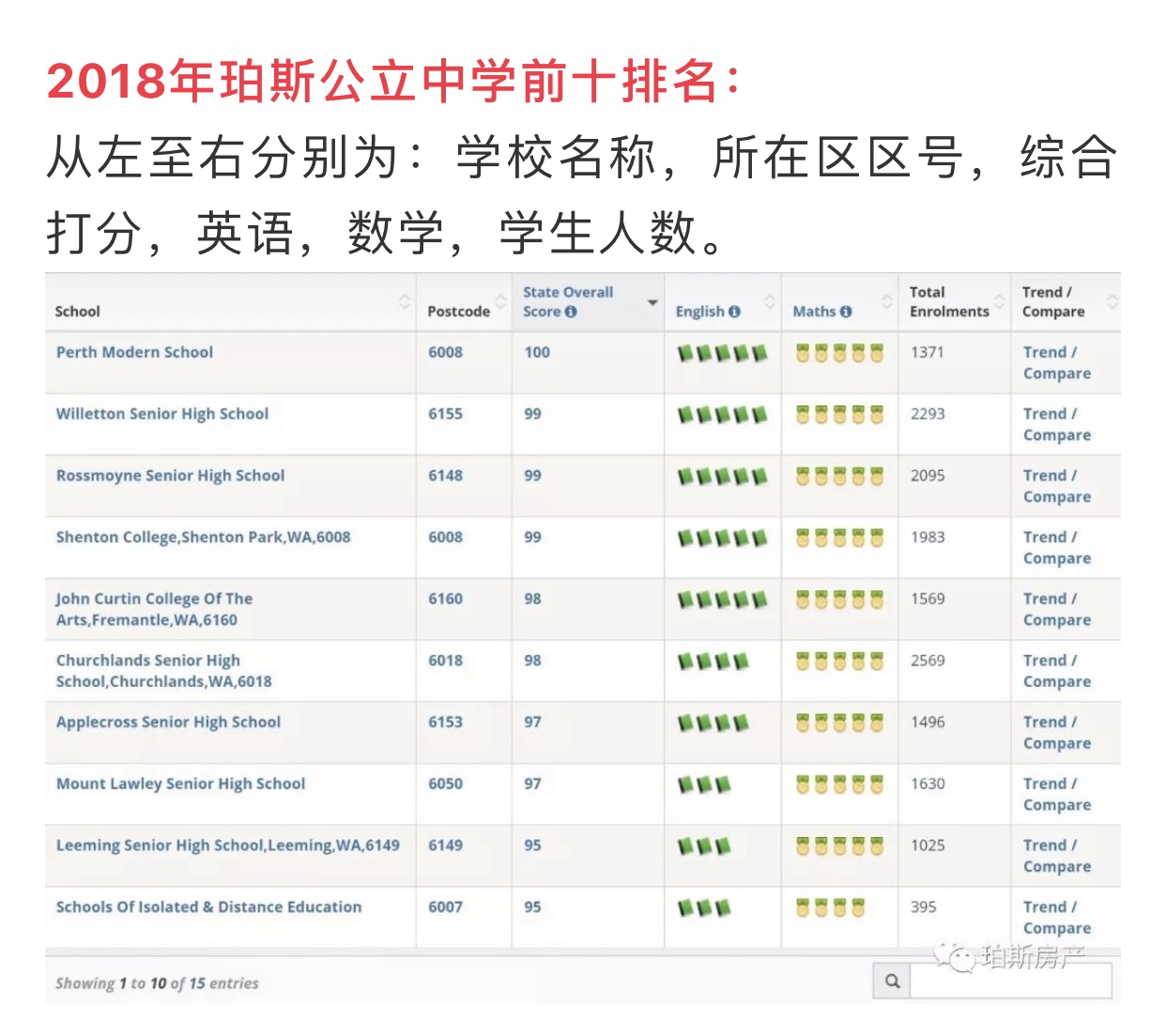Click postcode 6155 cell

(x=445, y=414)
